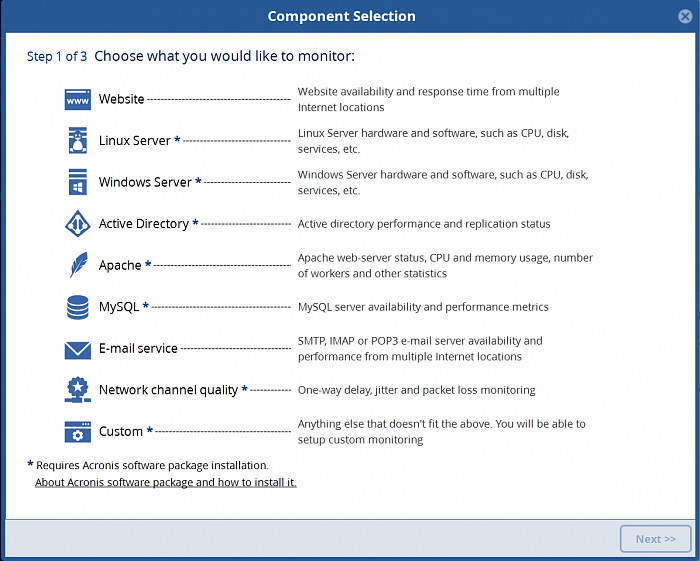
Task: Click the E-mail service envelope icon
Action: click(x=78, y=349)
